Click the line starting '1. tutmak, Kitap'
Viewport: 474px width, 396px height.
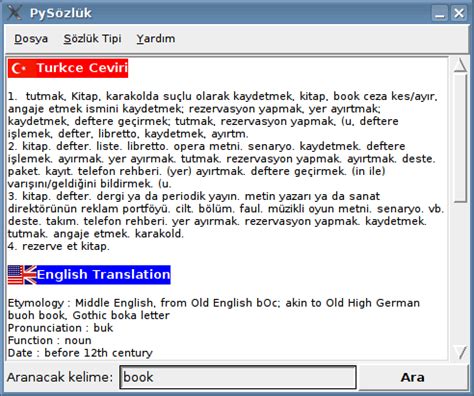pyautogui.click(x=223, y=96)
